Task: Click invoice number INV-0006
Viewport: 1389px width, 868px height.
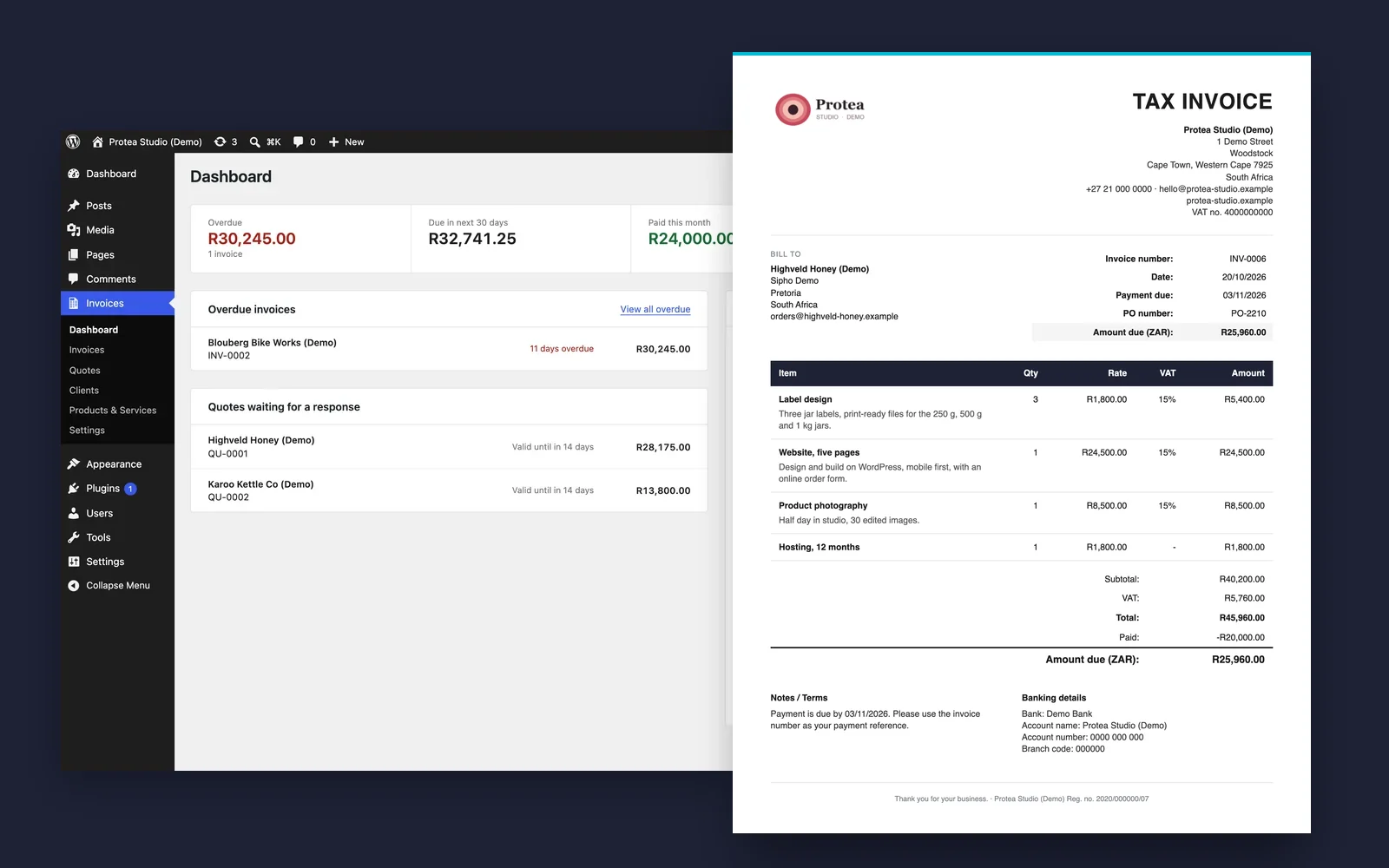Action: (x=1247, y=259)
